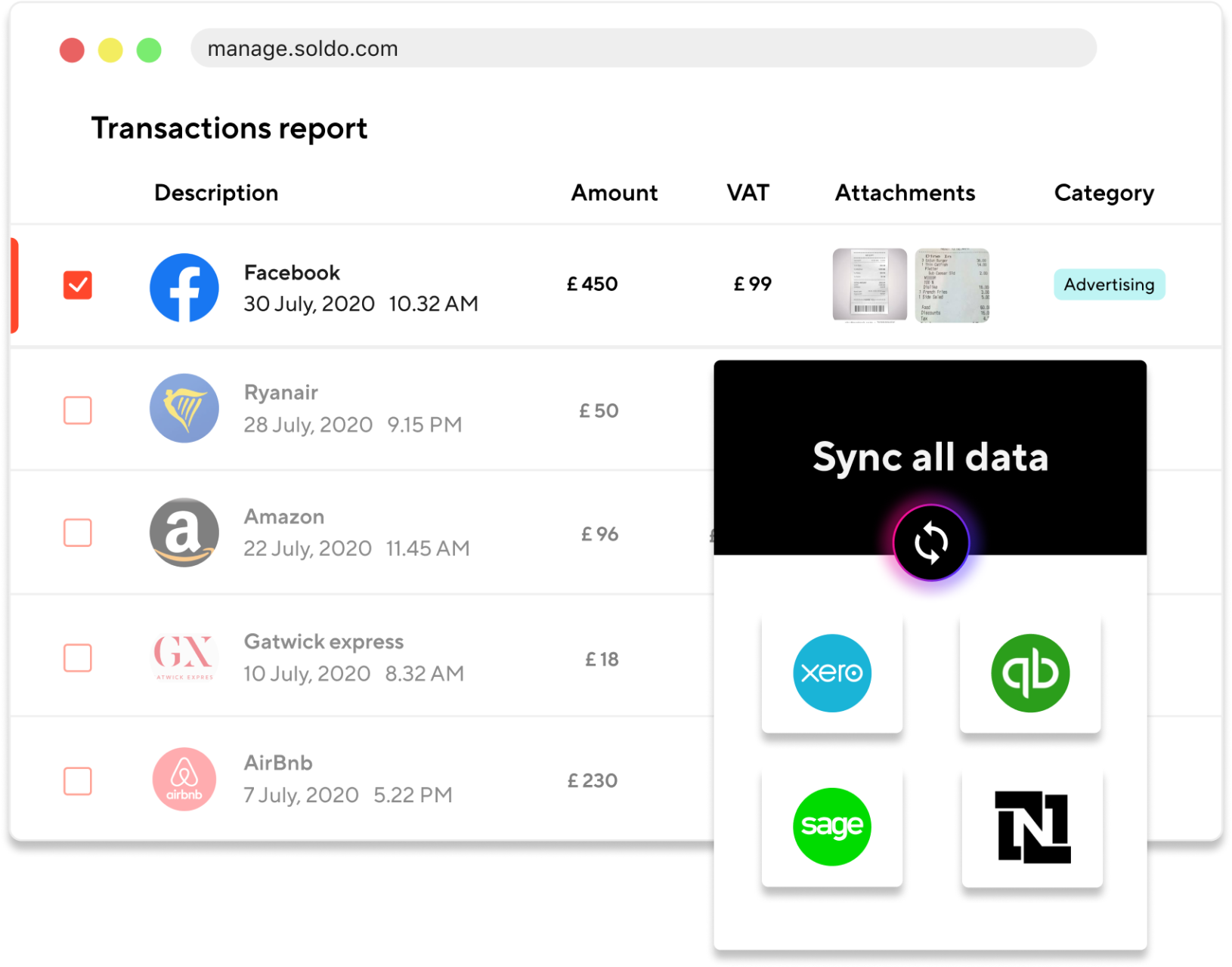Click the £ 96 Amazon amount

coord(600,534)
